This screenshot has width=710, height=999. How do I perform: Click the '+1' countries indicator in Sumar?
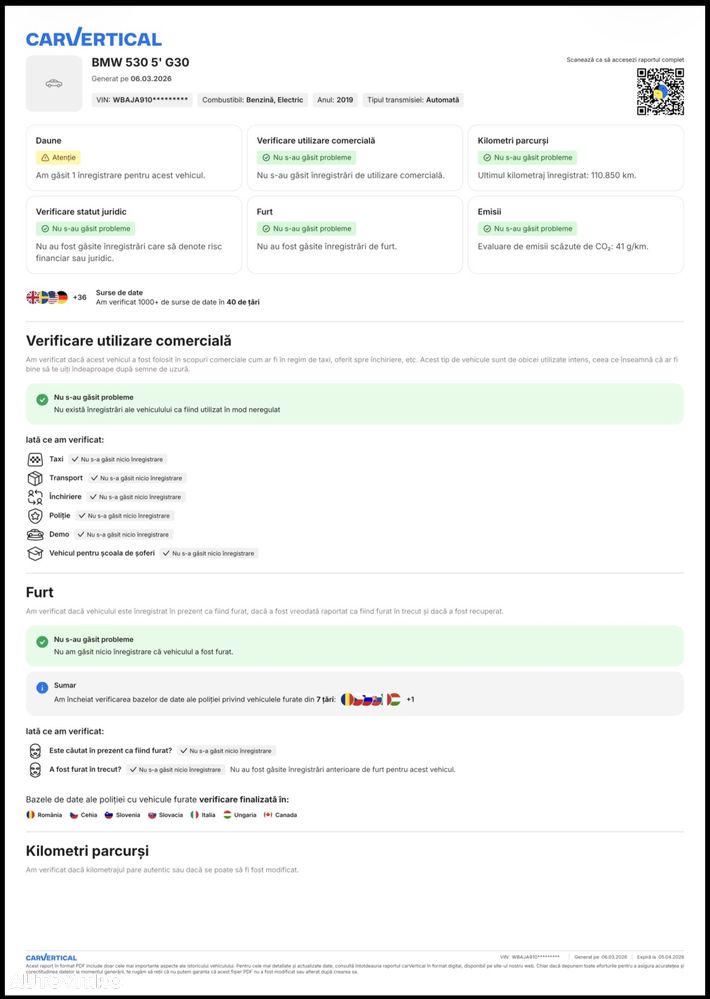point(410,699)
